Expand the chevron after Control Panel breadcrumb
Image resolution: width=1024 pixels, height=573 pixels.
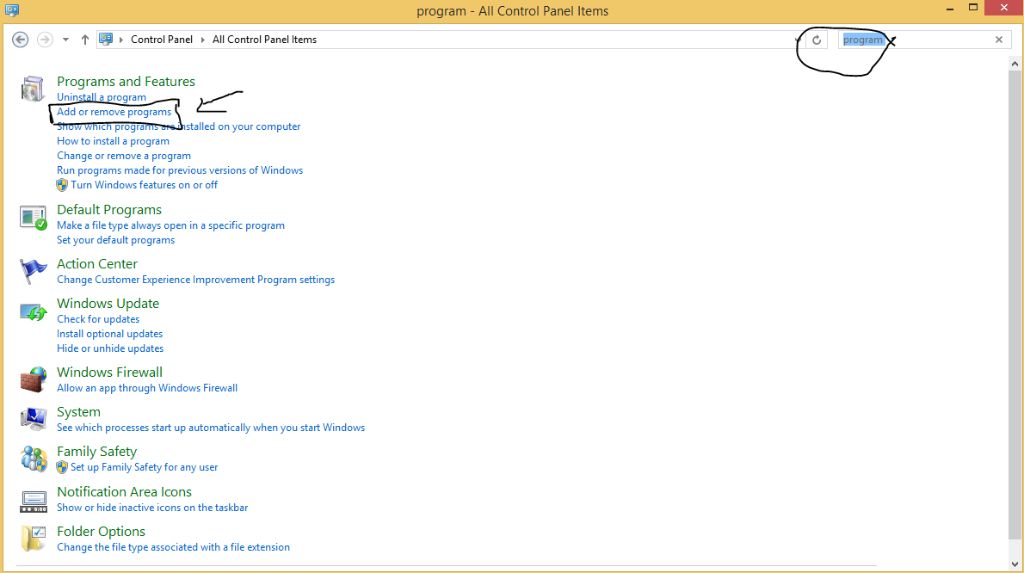(202, 40)
